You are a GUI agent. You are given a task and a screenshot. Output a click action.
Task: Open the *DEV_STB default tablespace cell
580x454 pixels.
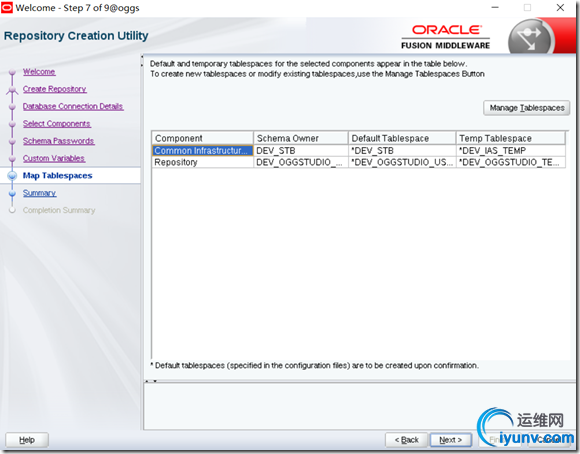click(402, 151)
